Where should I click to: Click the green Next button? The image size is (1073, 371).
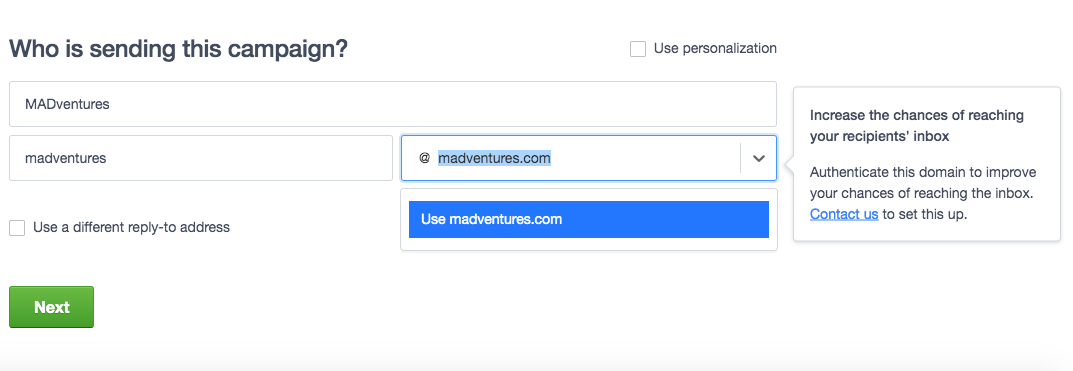51,307
